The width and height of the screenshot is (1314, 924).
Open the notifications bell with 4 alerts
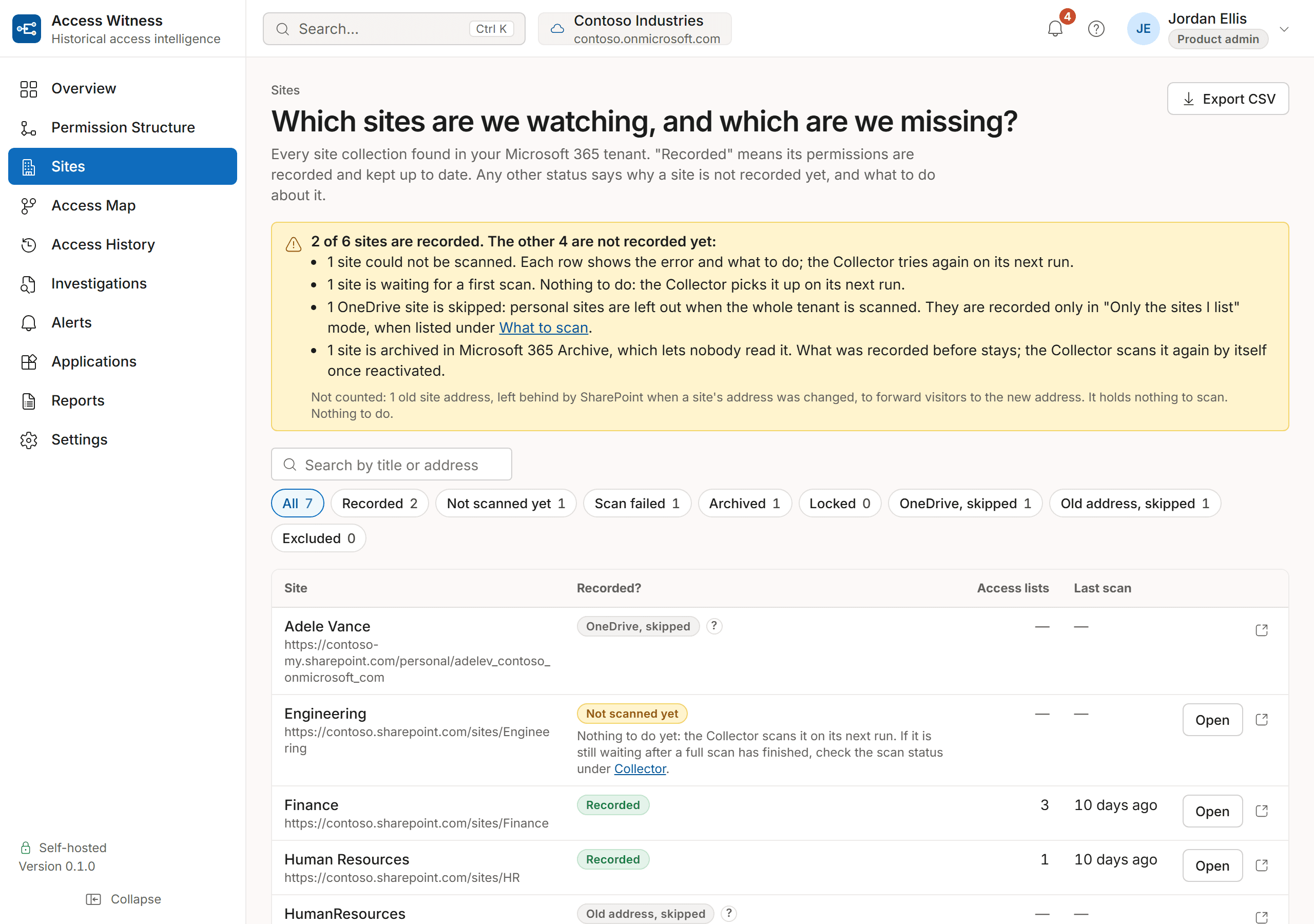tap(1055, 29)
